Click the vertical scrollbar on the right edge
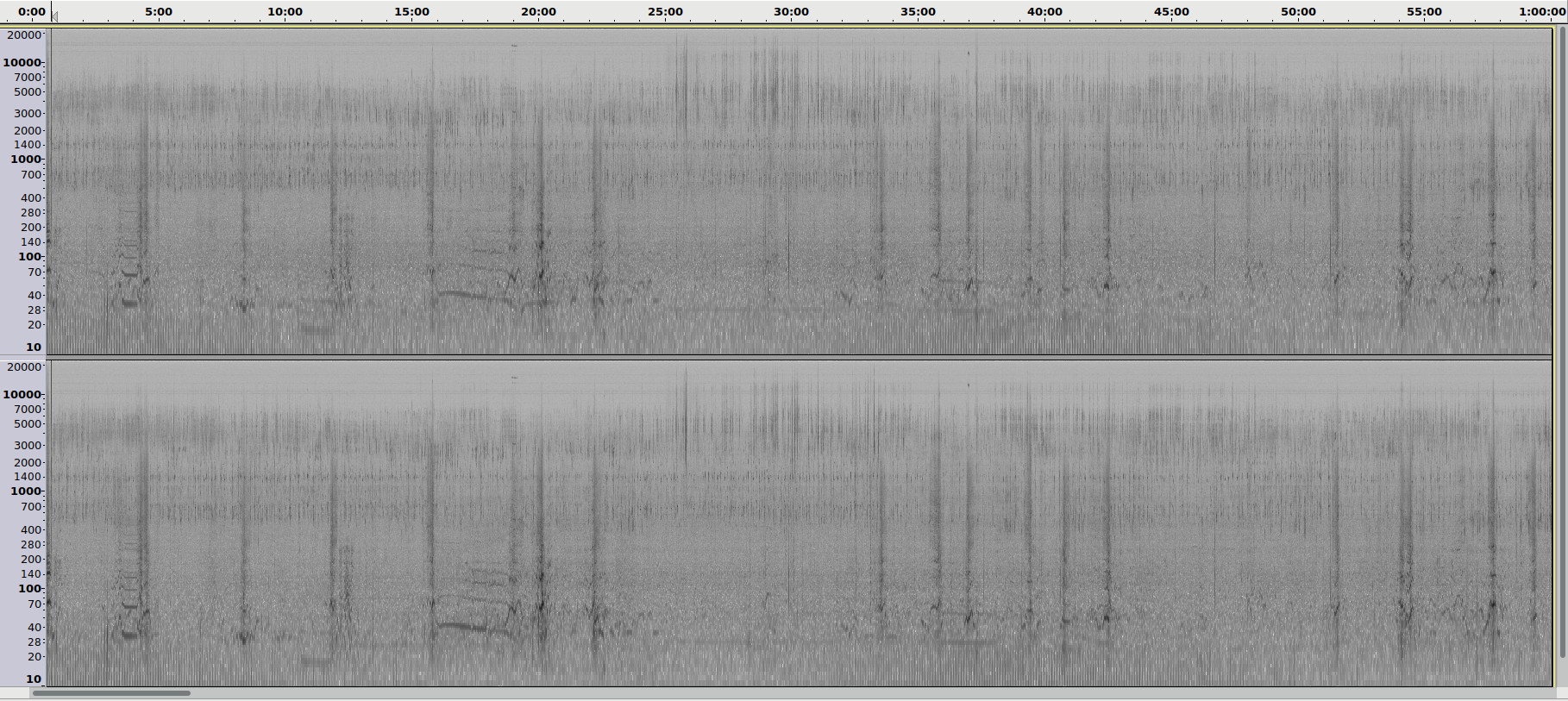The image size is (1568, 701). point(1560,345)
